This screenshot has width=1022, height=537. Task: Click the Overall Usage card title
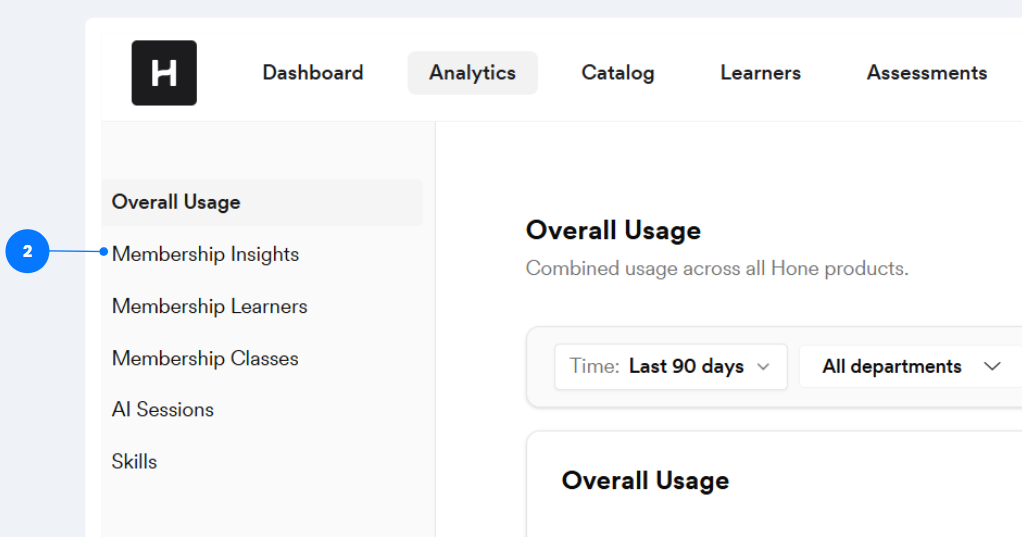(x=645, y=481)
